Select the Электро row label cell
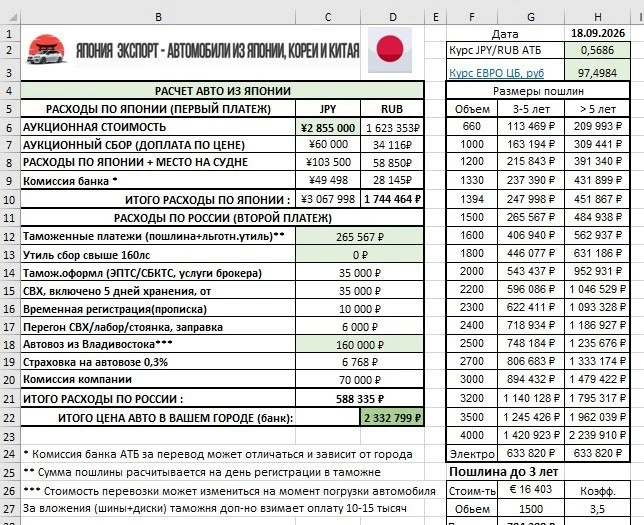 click(x=472, y=454)
